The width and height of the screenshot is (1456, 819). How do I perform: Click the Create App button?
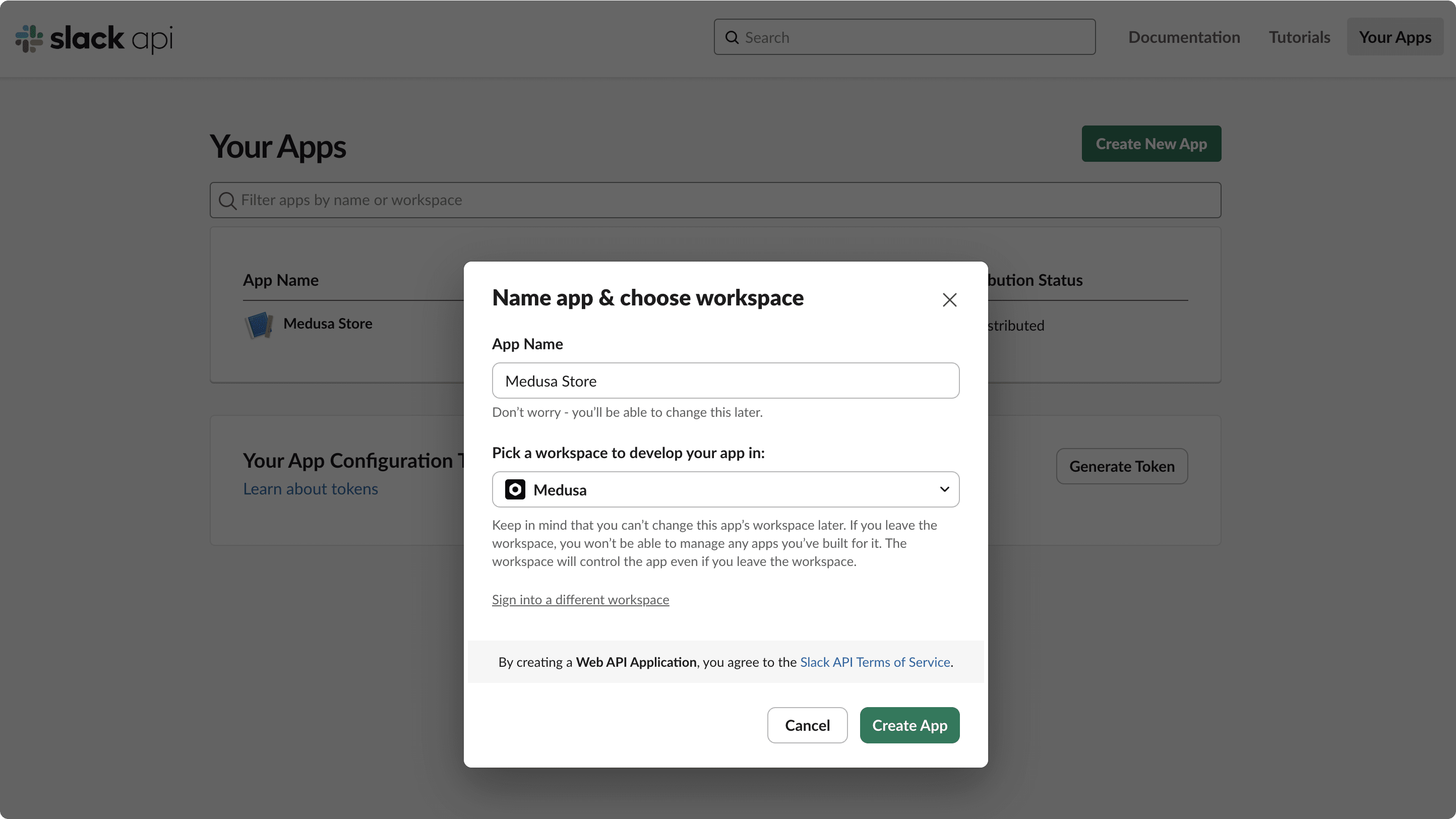(909, 725)
